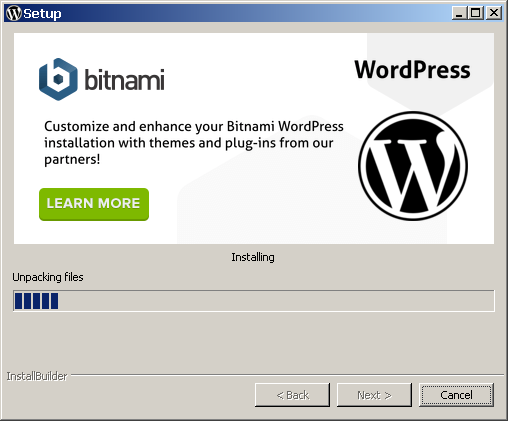Click the Installing status label
The image size is (508, 421).
tap(253, 257)
